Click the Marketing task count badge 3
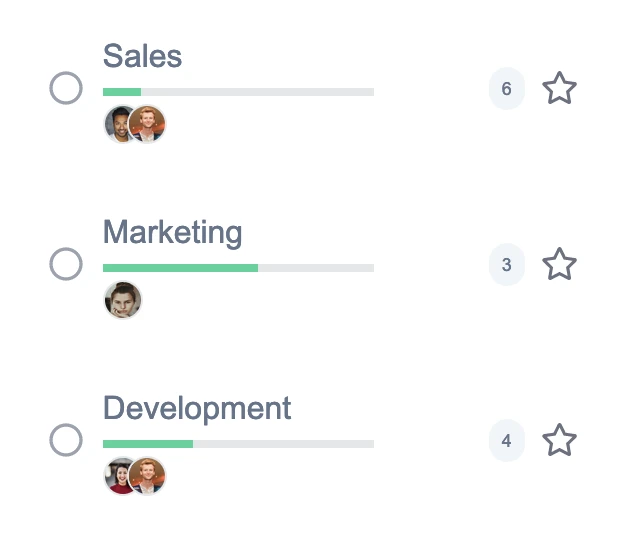 (x=507, y=265)
